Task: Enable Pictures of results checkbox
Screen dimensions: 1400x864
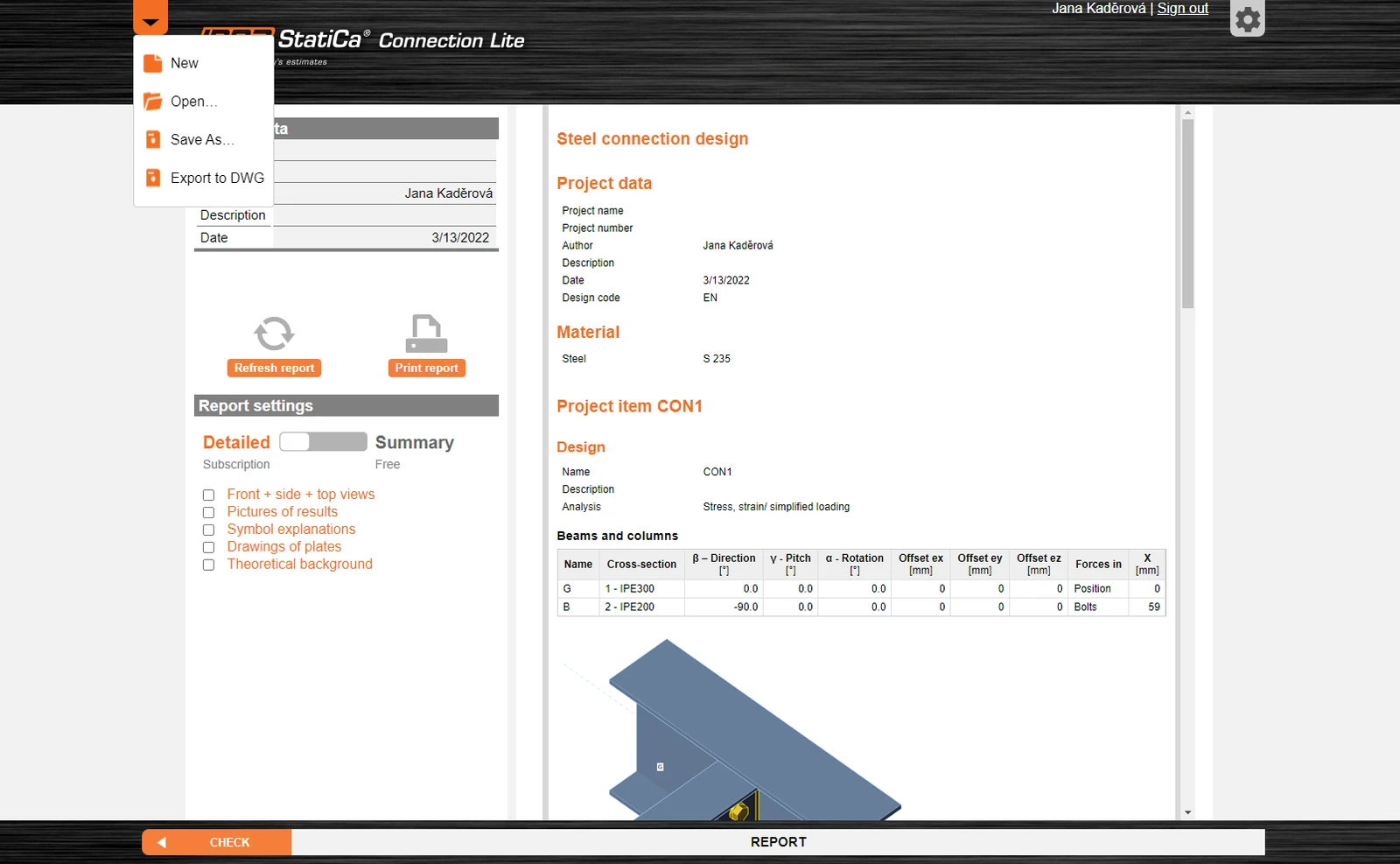Action: (x=208, y=513)
